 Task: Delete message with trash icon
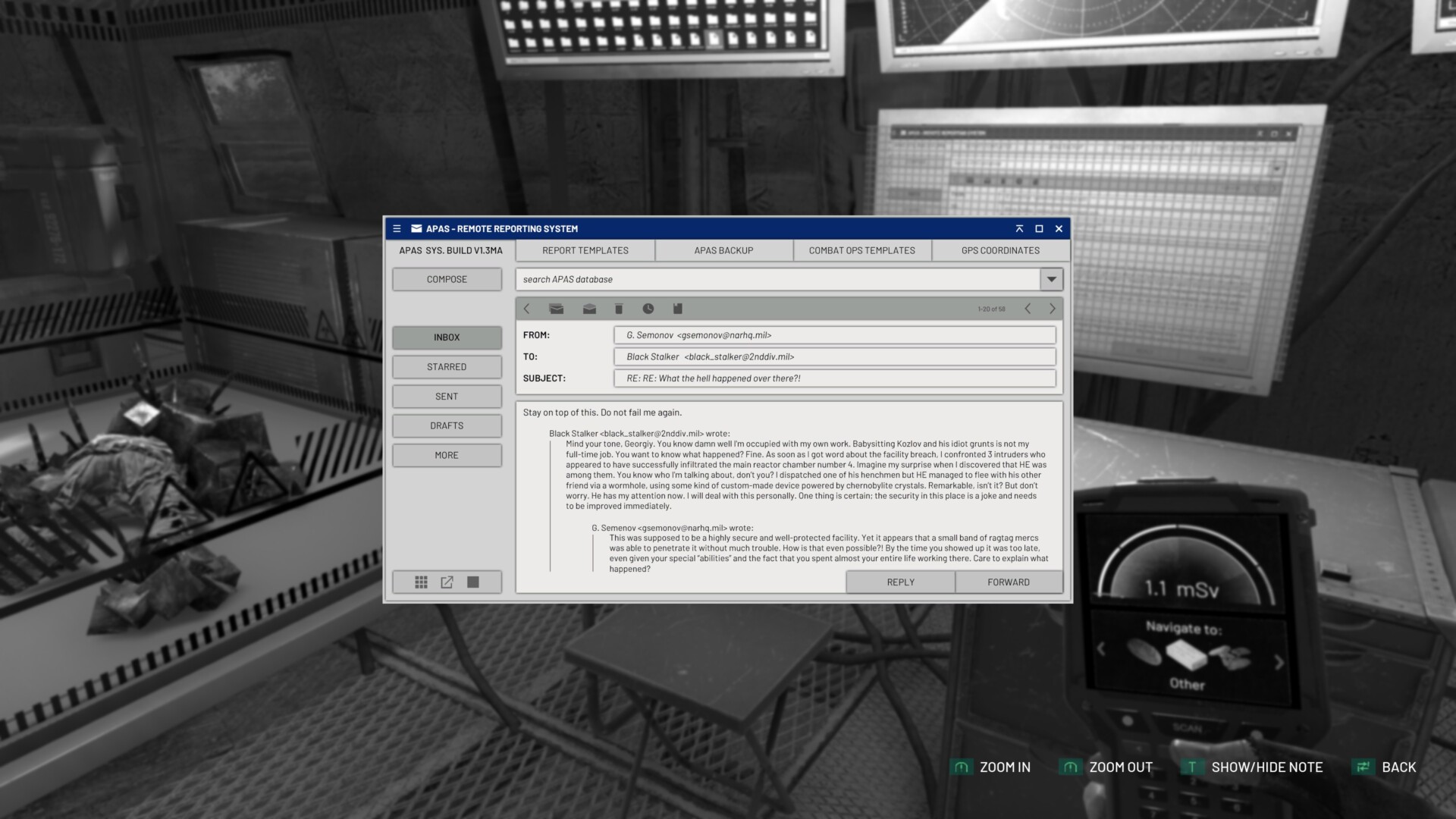[619, 309]
